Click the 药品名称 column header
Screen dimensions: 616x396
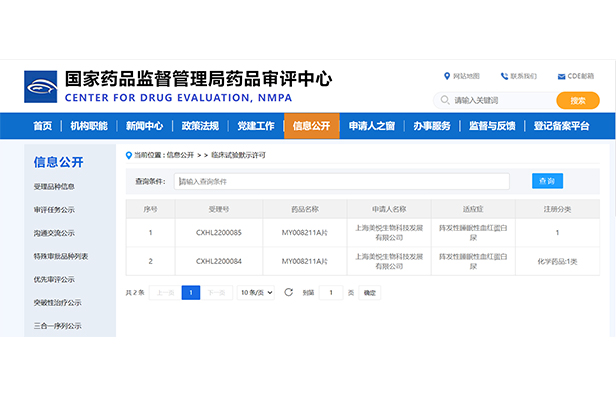pyautogui.click(x=305, y=209)
